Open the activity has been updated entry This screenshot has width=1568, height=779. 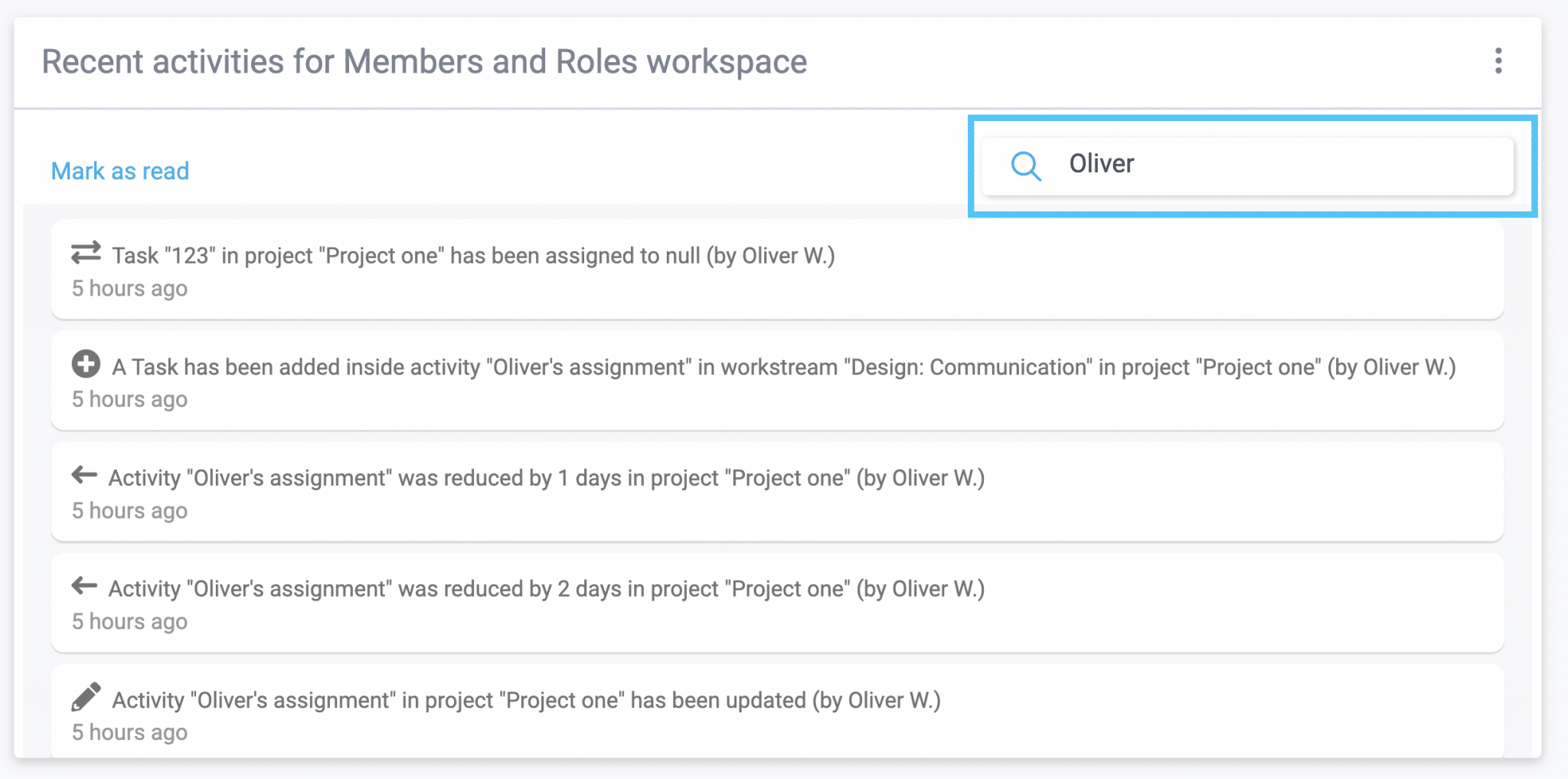[x=777, y=712]
